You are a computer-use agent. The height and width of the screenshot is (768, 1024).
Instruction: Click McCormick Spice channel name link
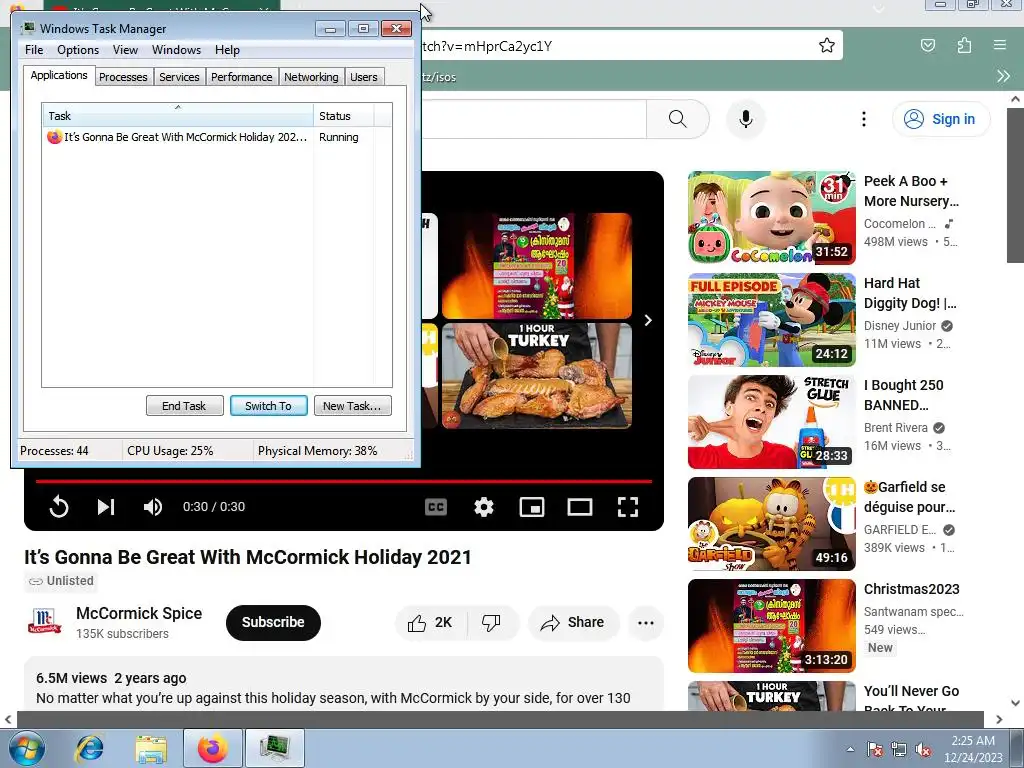point(139,613)
